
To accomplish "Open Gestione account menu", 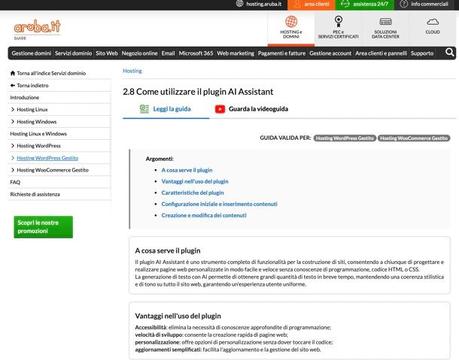I will (330, 53).
